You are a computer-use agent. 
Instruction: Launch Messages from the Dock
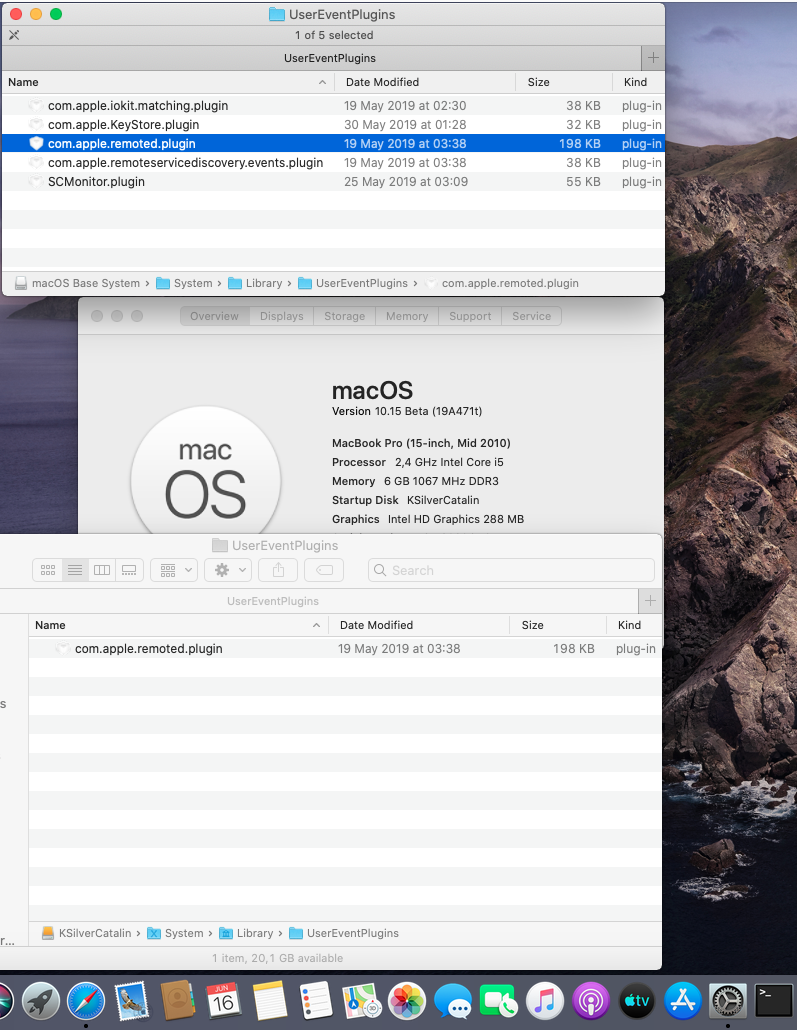[453, 1001]
